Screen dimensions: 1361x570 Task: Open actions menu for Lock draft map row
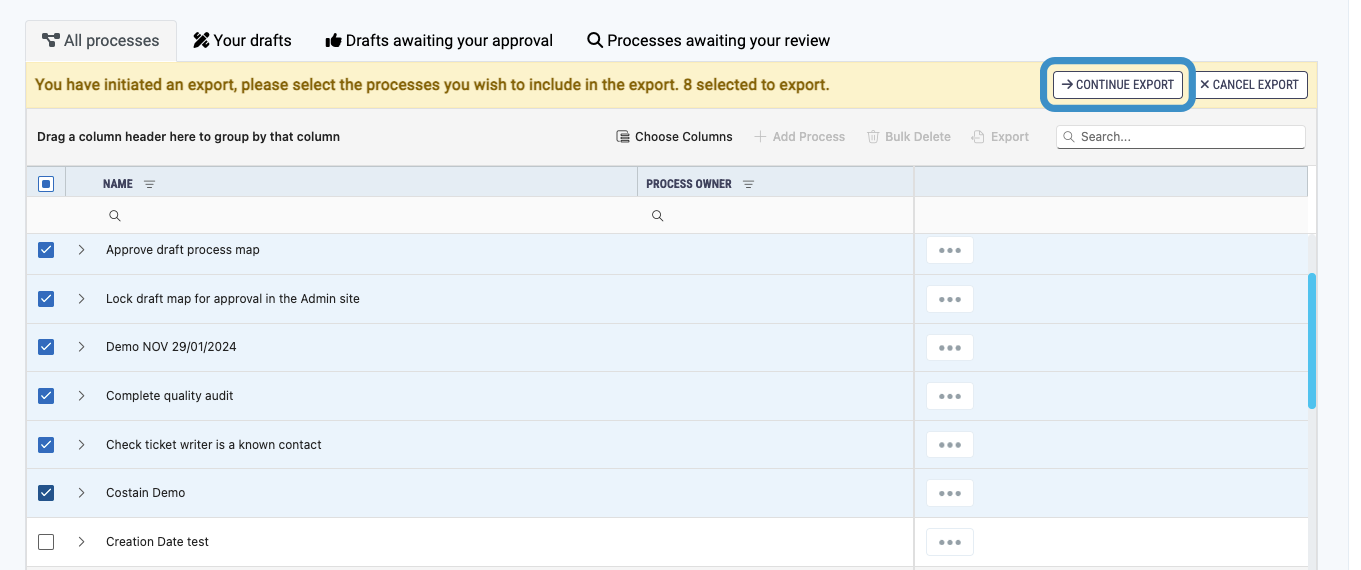[950, 299]
